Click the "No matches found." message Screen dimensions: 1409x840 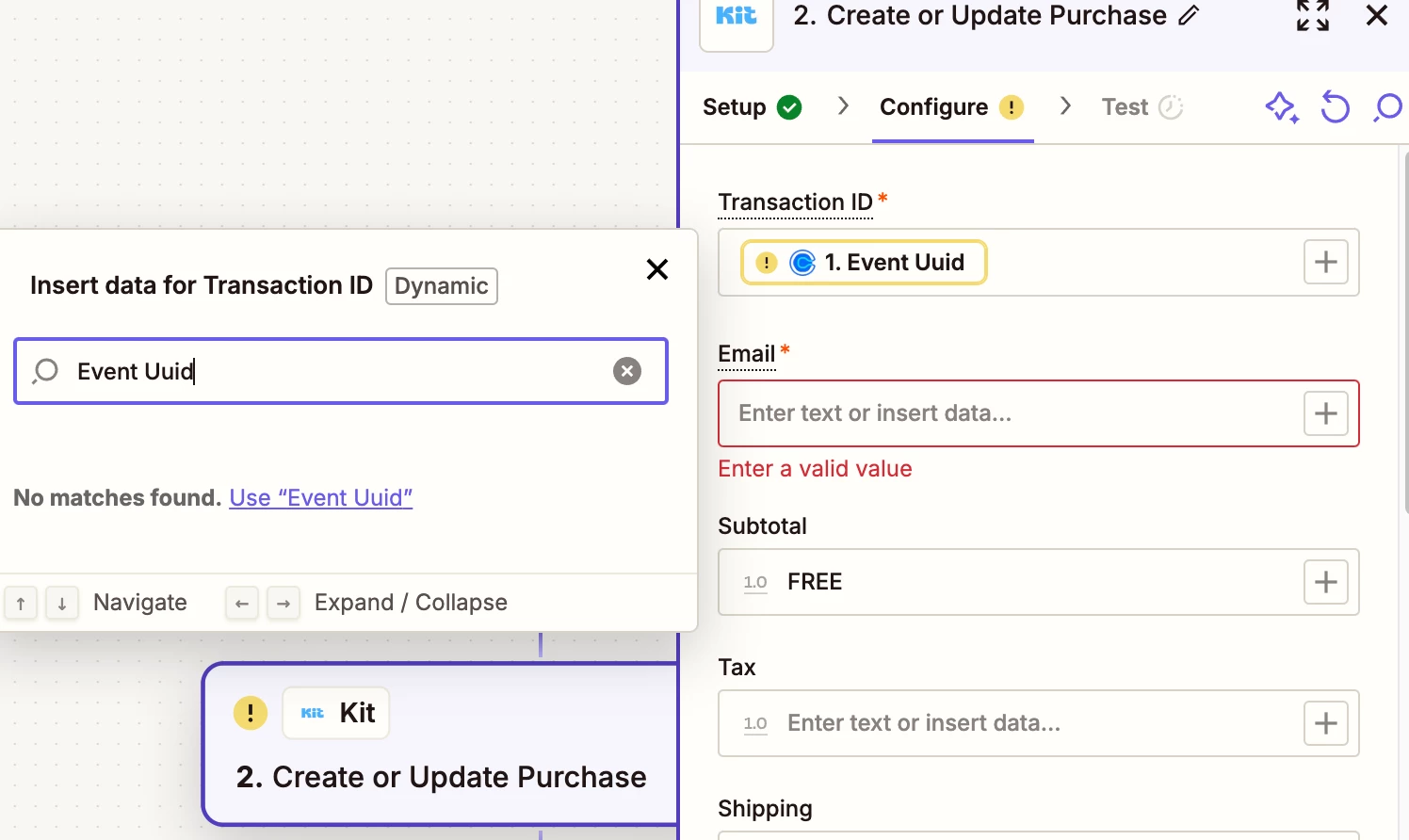117,497
